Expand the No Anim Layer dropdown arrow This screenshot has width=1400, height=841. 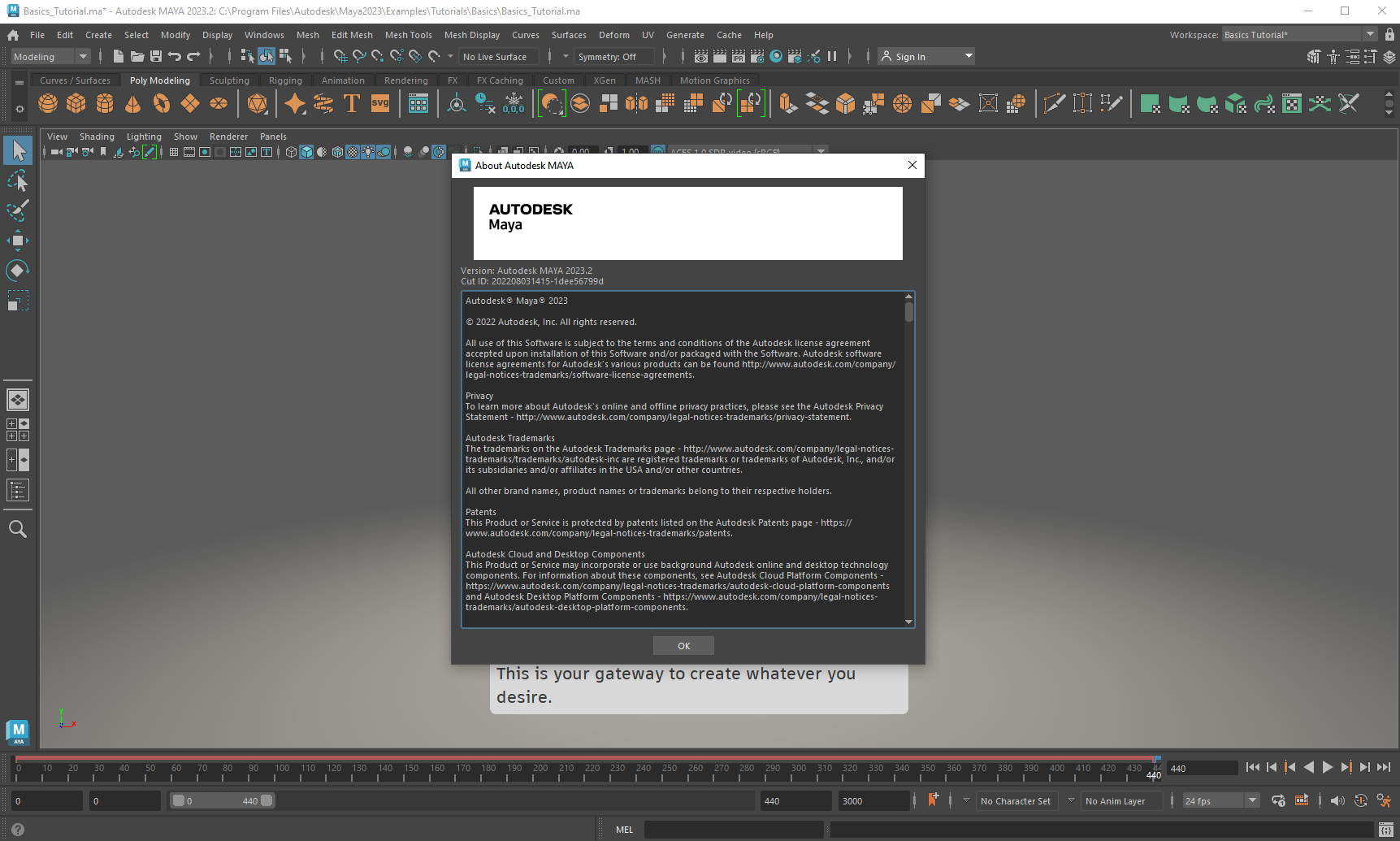(x=1071, y=800)
